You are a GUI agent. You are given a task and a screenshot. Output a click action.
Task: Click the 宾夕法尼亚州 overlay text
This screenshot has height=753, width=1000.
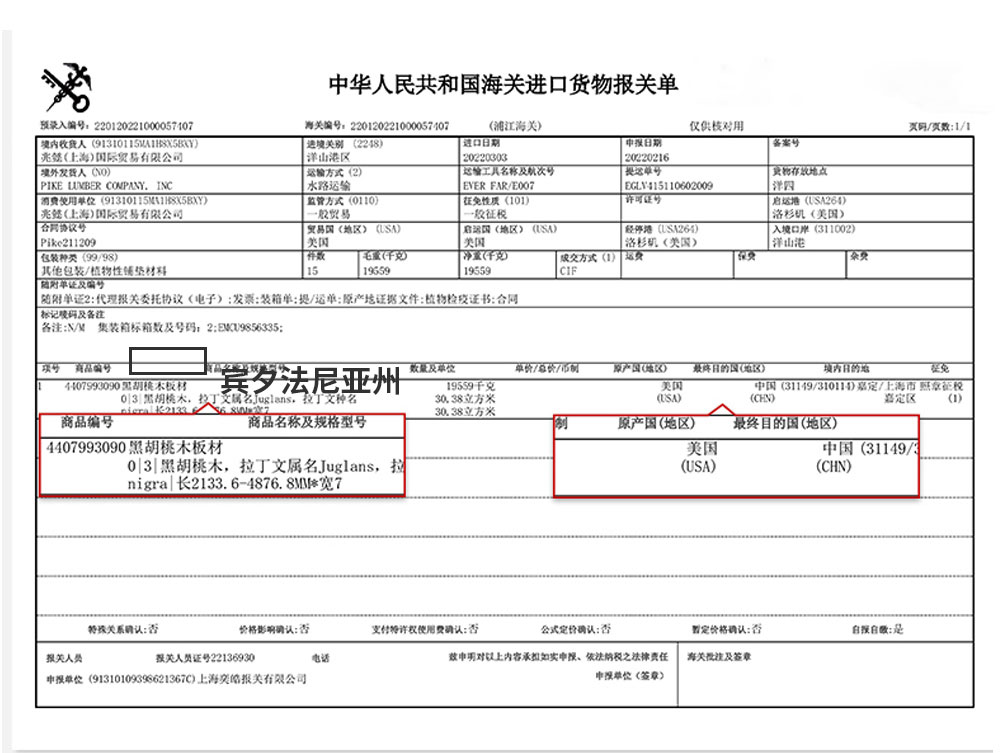310,382
